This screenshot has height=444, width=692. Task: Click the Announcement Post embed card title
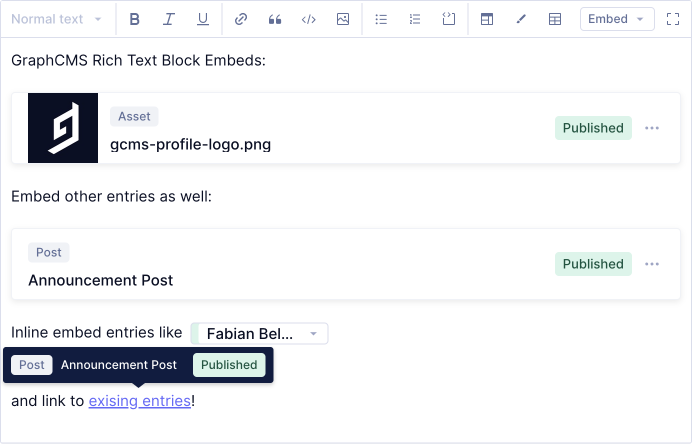(100, 280)
